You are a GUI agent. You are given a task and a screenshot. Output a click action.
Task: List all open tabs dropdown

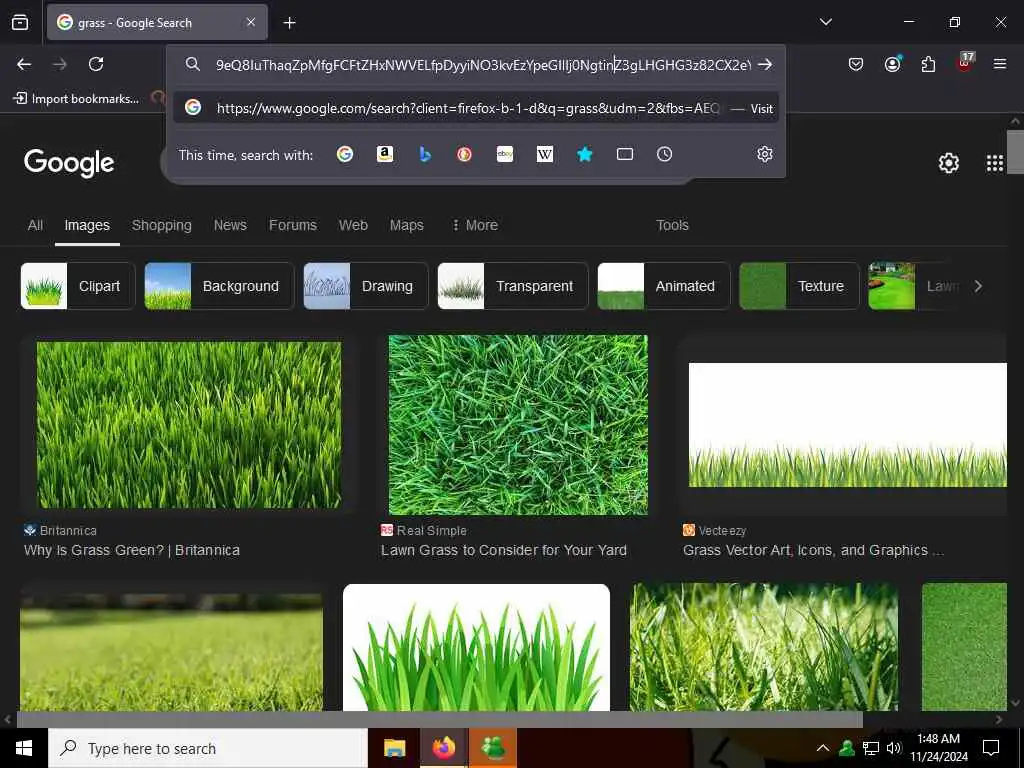(x=825, y=22)
